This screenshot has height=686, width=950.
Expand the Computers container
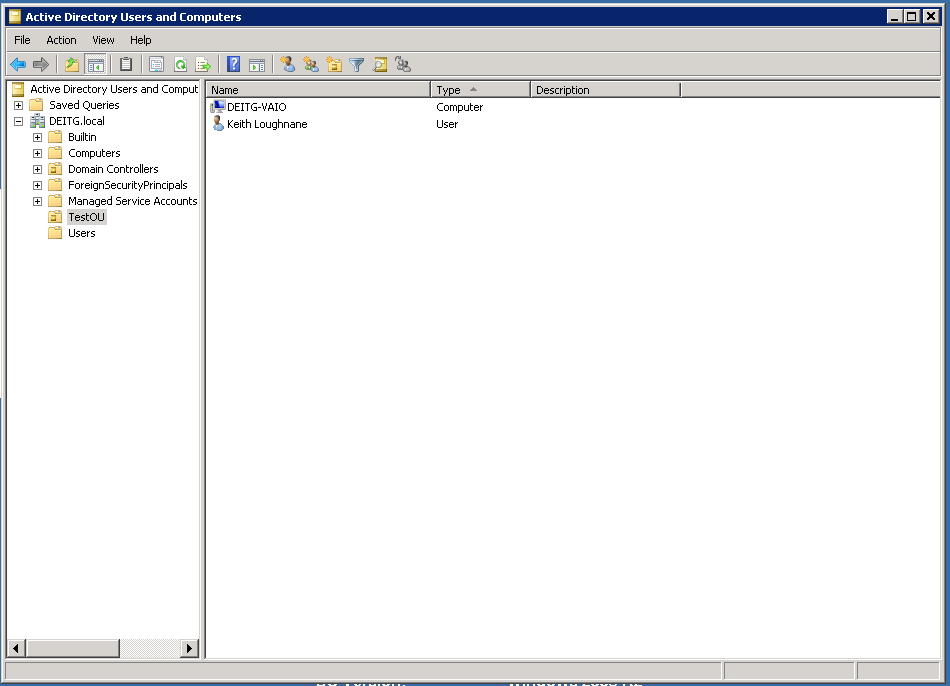click(37, 152)
